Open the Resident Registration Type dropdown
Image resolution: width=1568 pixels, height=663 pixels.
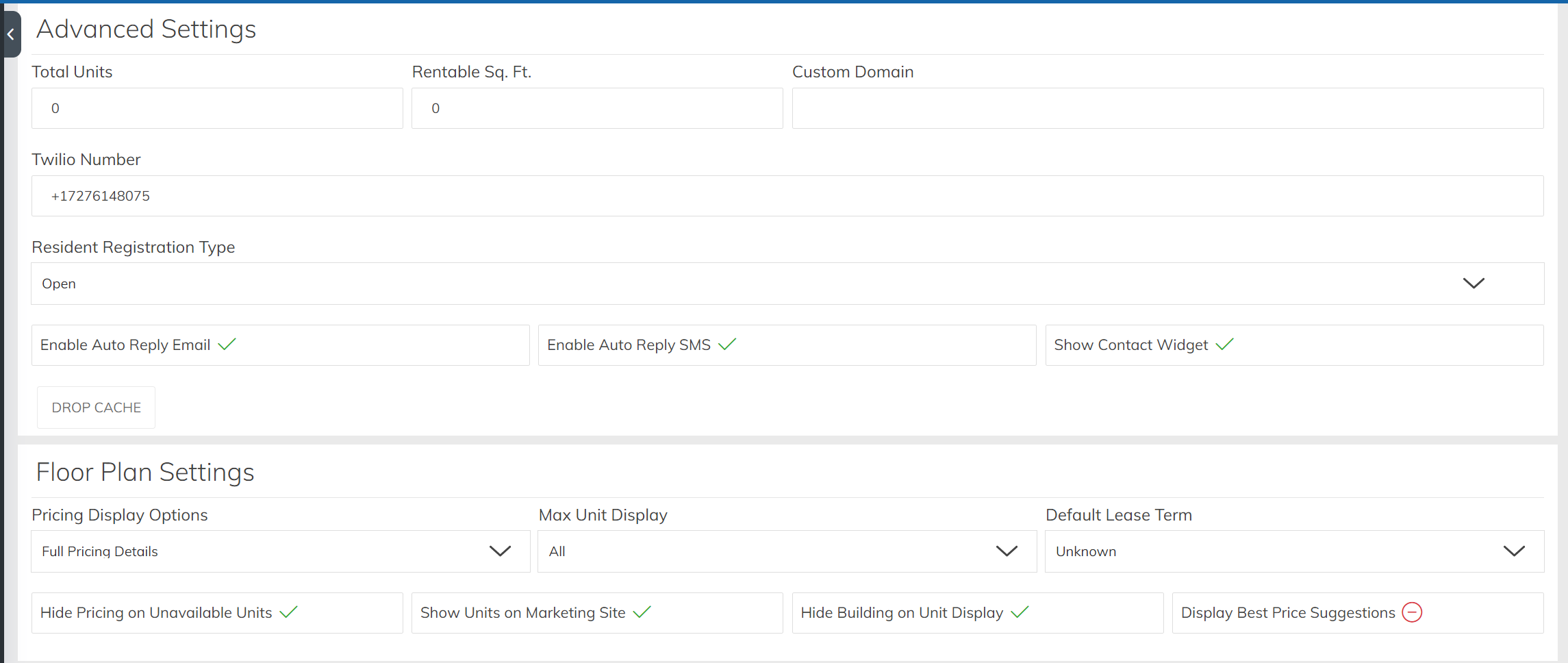787,284
